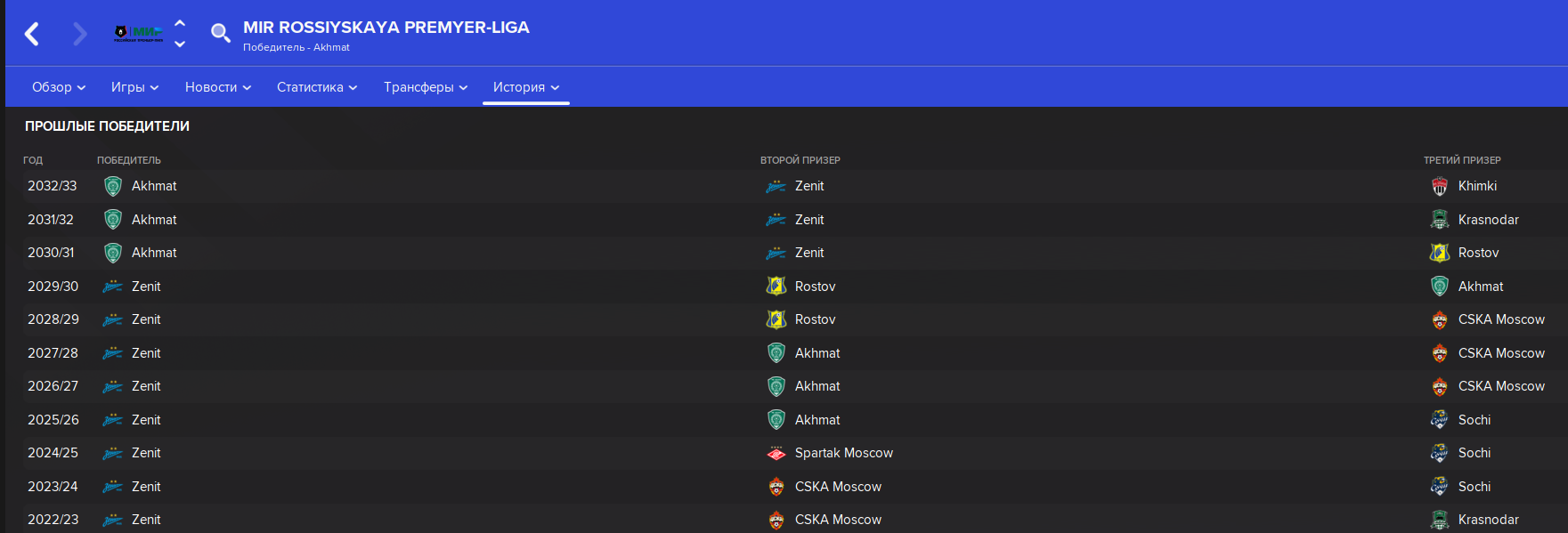Screen dimensions: 1568x533
Task: Step to next competition with down chevron
Action: tap(180, 44)
